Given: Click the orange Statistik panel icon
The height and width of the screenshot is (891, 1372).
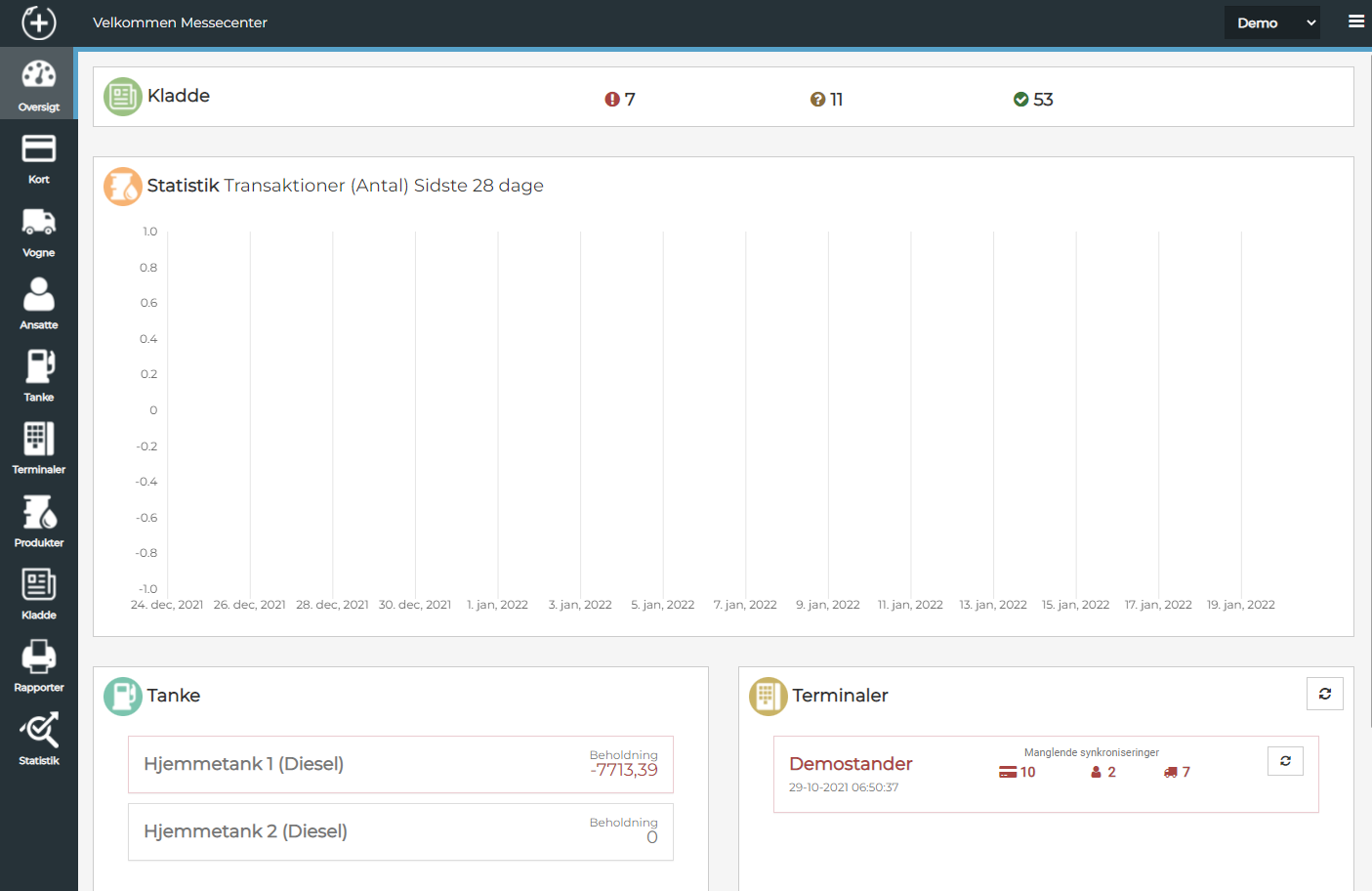Looking at the screenshot, I should [x=123, y=187].
